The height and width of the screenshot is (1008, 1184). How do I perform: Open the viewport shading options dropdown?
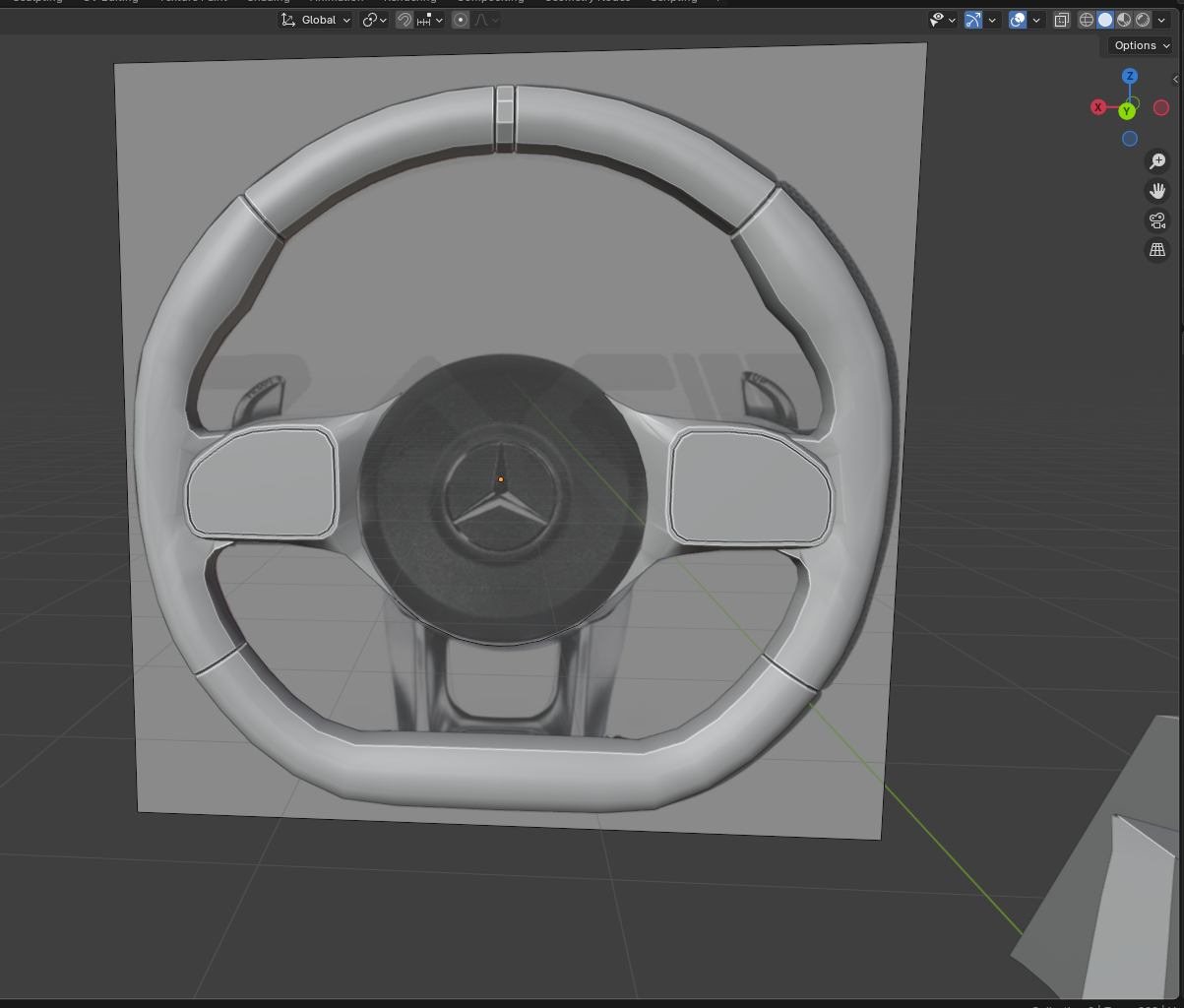pos(1161,20)
